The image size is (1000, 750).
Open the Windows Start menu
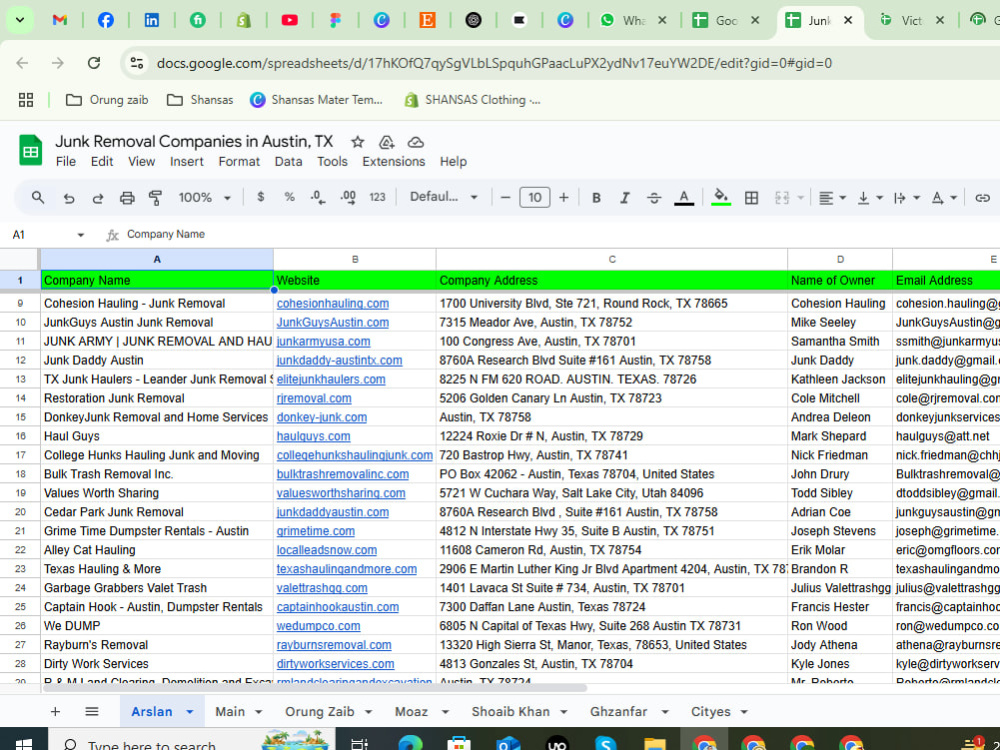tap(24, 744)
